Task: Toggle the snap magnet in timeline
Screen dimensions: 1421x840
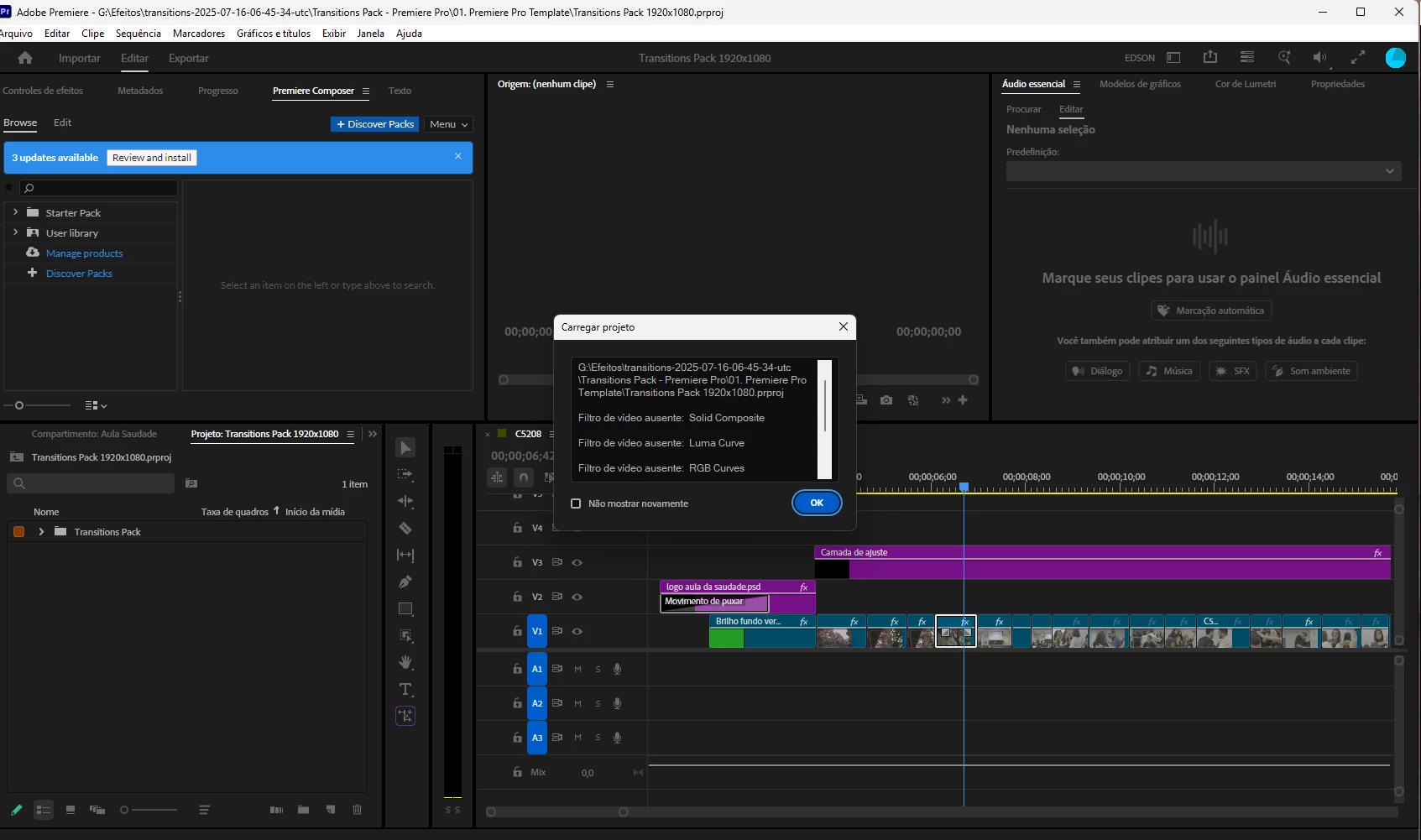Action: (524, 477)
